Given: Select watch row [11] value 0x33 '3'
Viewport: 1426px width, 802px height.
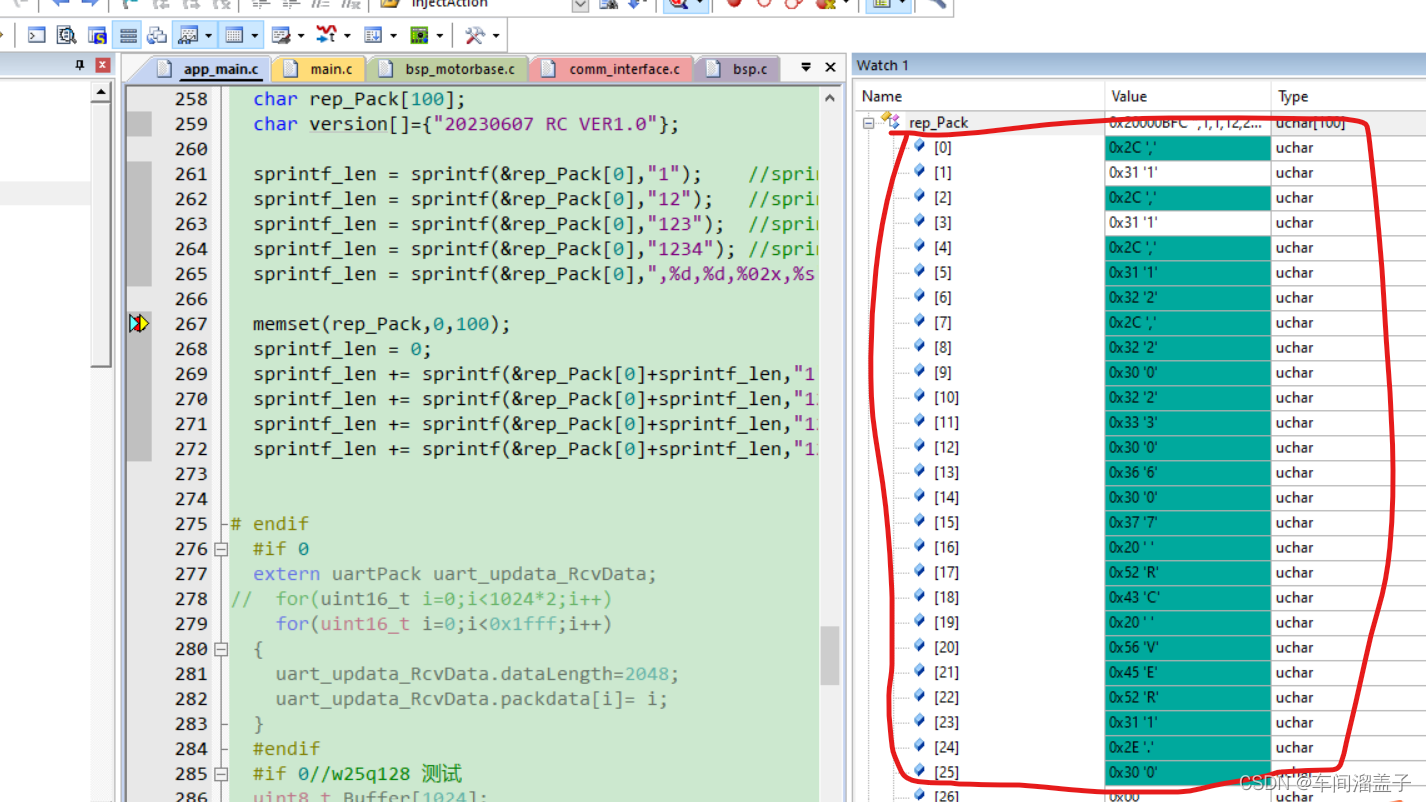Looking at the screenshot, I should coord(1188,423).
